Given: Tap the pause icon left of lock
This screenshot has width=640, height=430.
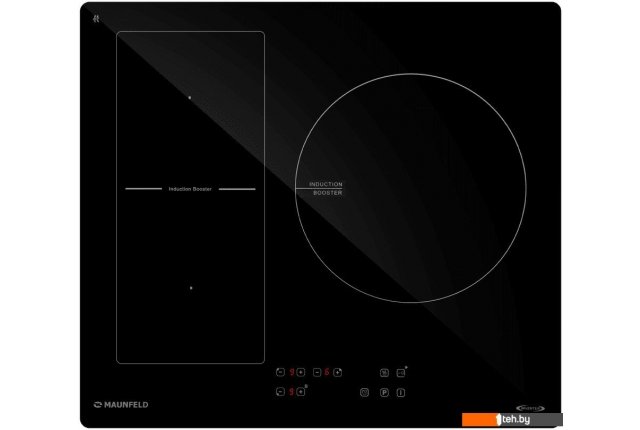Looking at the screenshot, I should [385, 372].
